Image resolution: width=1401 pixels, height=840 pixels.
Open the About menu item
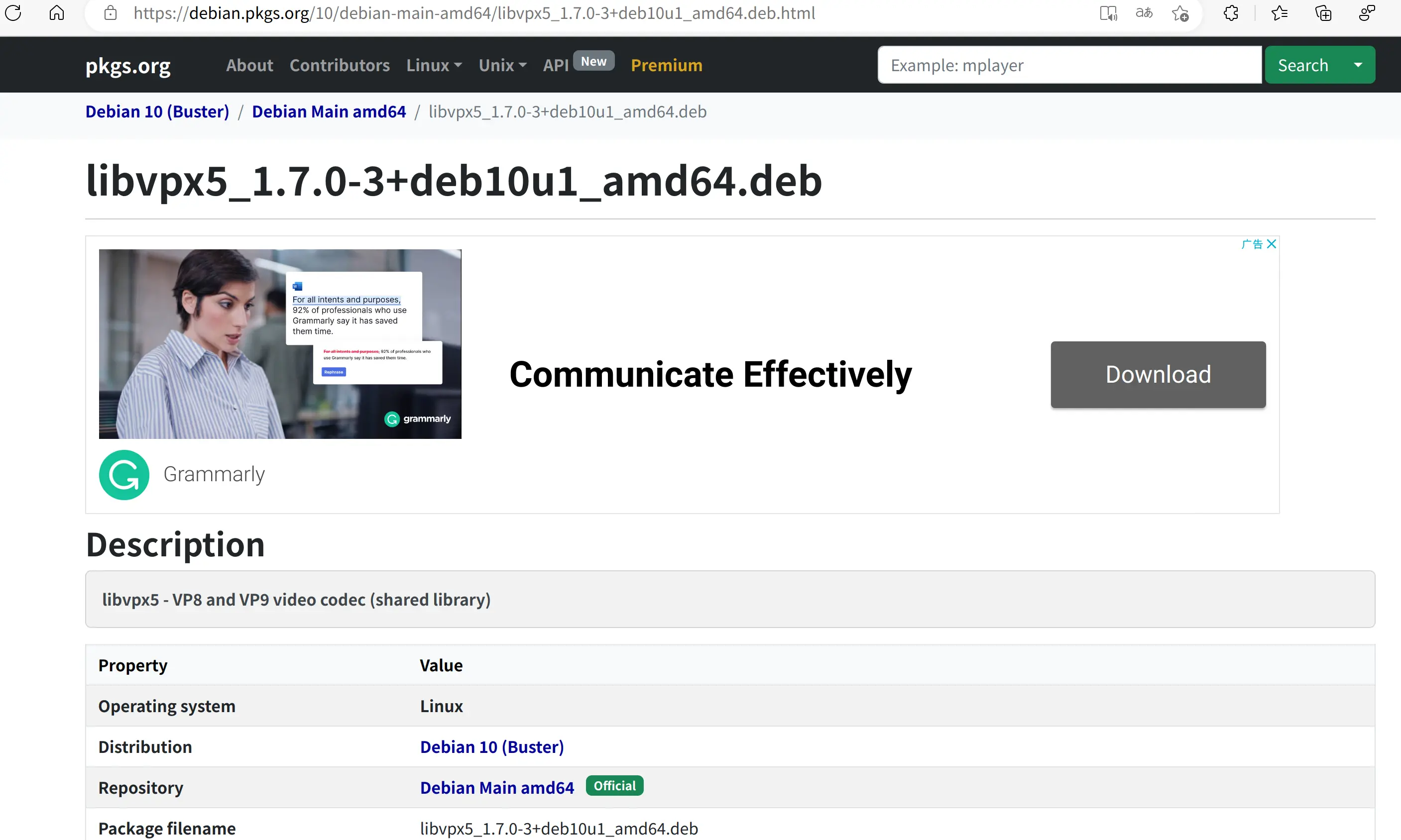[x=249, y=65]
